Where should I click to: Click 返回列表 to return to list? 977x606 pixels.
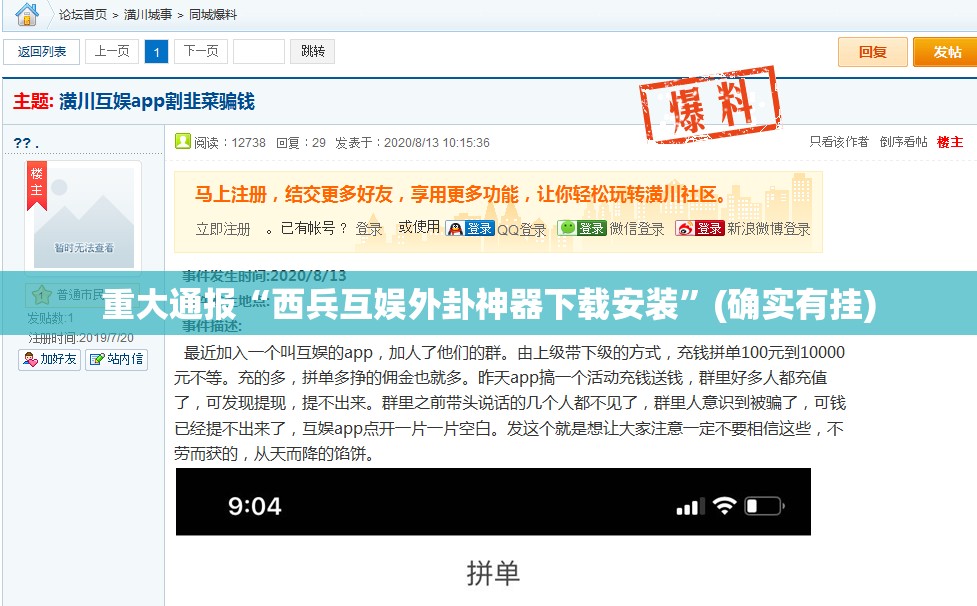42,51
